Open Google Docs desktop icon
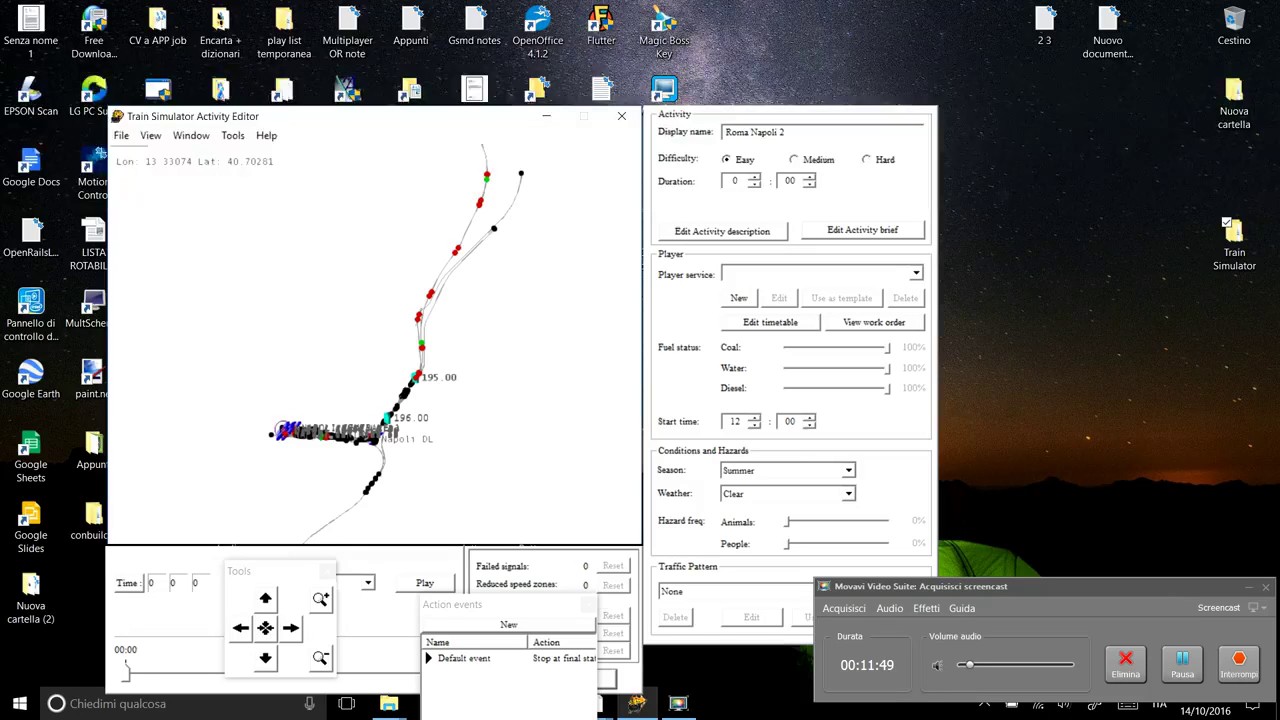 (x=31, y=167)
